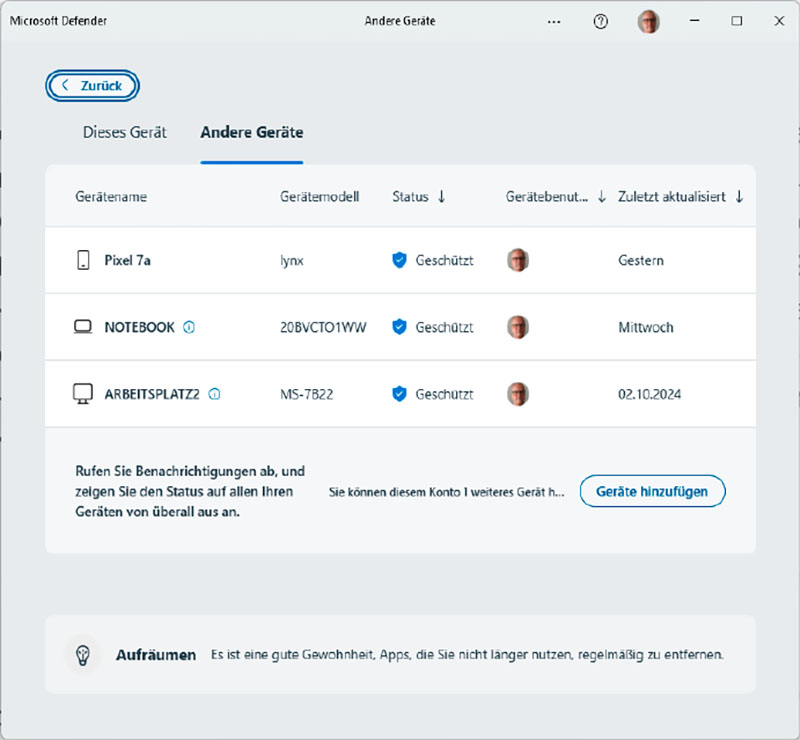Viewport: 800px width, 740px height.
Task: Select the Andere Geräte tab
Action: click(252, 132)
